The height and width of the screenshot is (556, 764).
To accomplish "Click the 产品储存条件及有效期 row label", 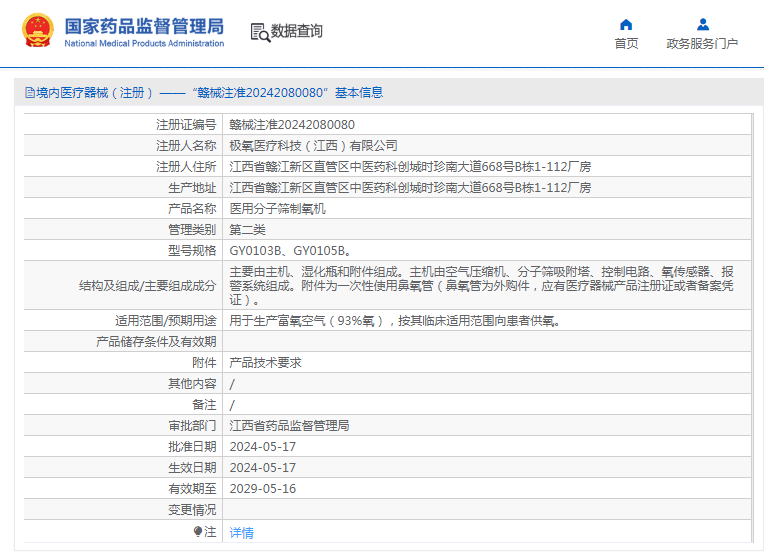I will click(x=156, y=342).
